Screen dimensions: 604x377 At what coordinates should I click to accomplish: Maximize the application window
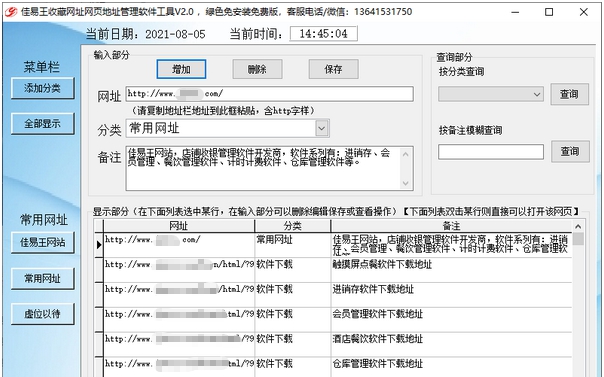[x=549, y=12]
